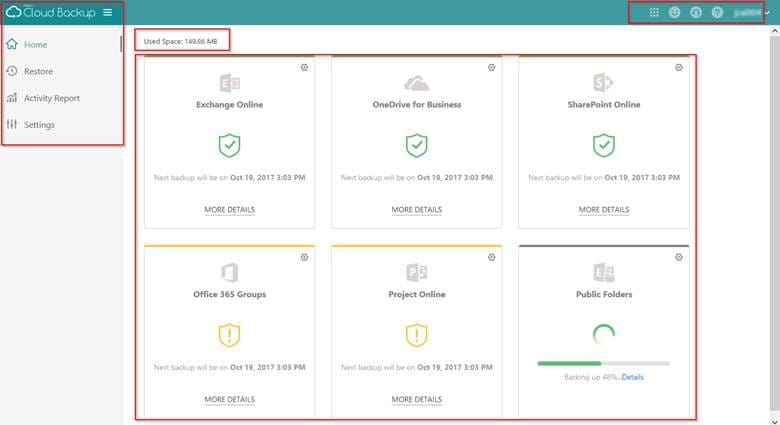Screen dimensions: 780x425
Task: Click the Exchange Online card title
Action: pos(229,105)
